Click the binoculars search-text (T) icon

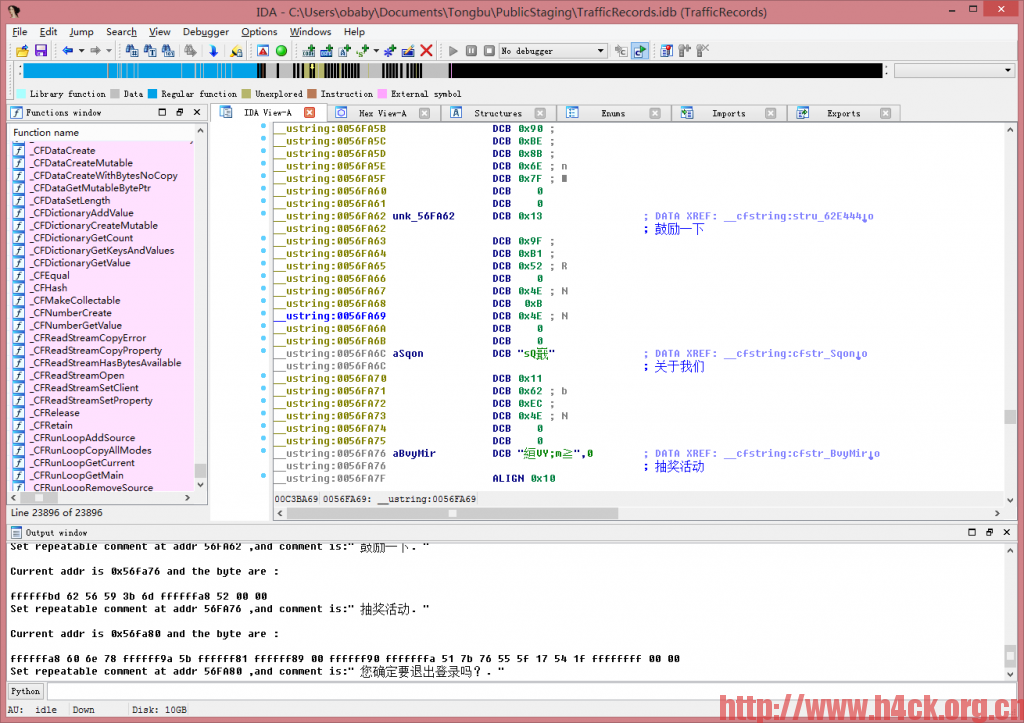tap(150, 51)
